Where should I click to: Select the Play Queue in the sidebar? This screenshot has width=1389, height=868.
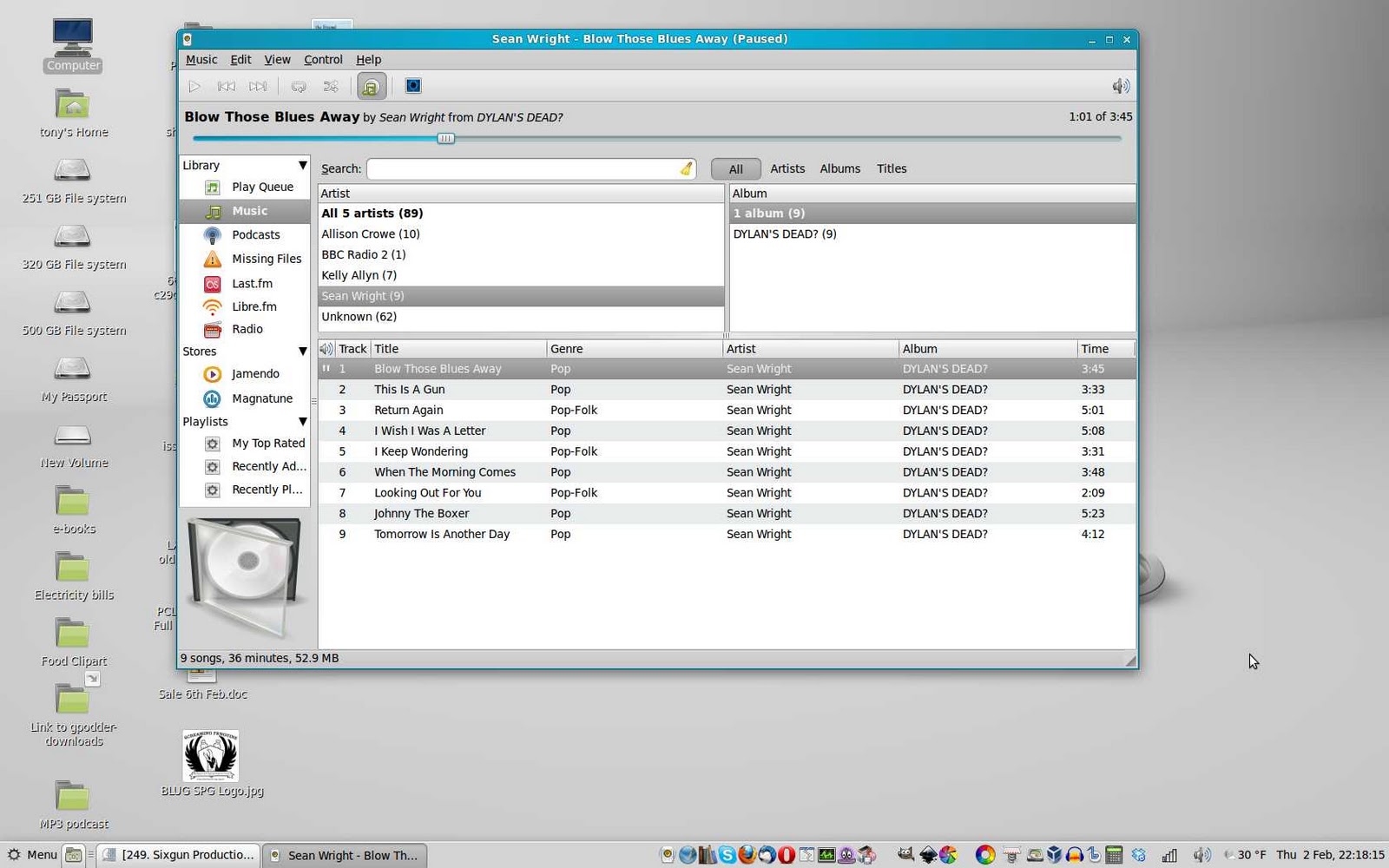pos(262,187)
